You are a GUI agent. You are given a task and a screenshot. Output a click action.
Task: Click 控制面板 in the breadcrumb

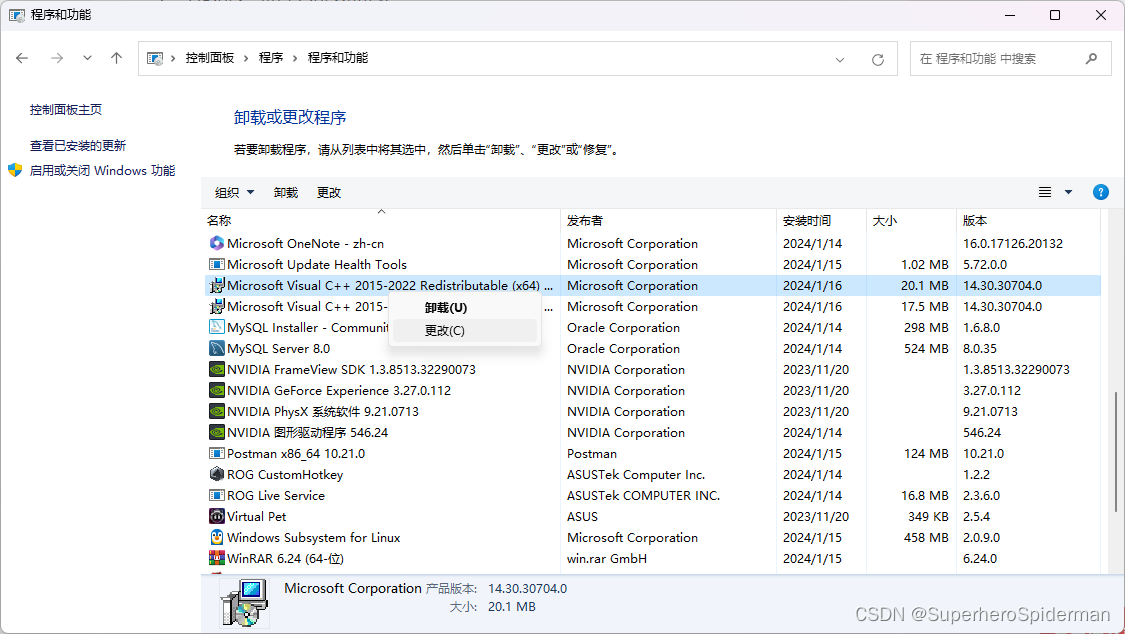click(210, 58)
